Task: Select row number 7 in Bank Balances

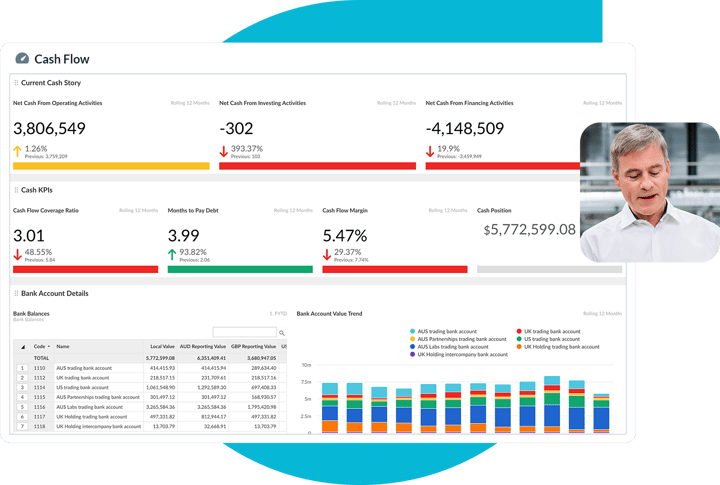Action: tap(22, 426)
